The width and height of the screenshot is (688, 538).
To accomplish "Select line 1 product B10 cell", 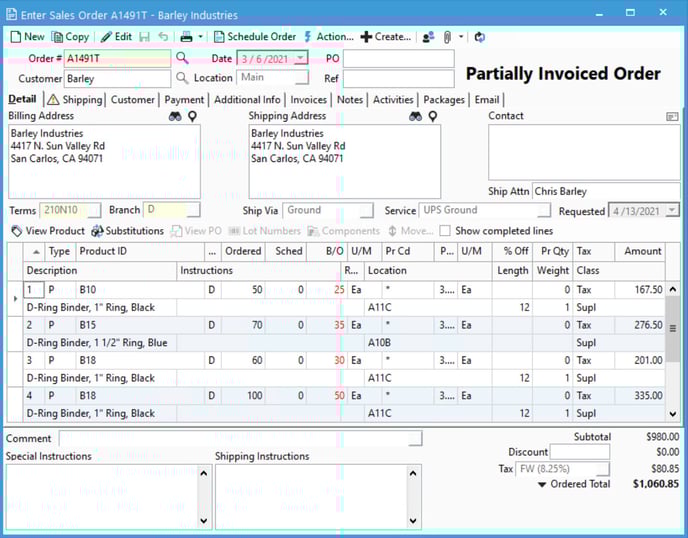I will tap(140, 290).
